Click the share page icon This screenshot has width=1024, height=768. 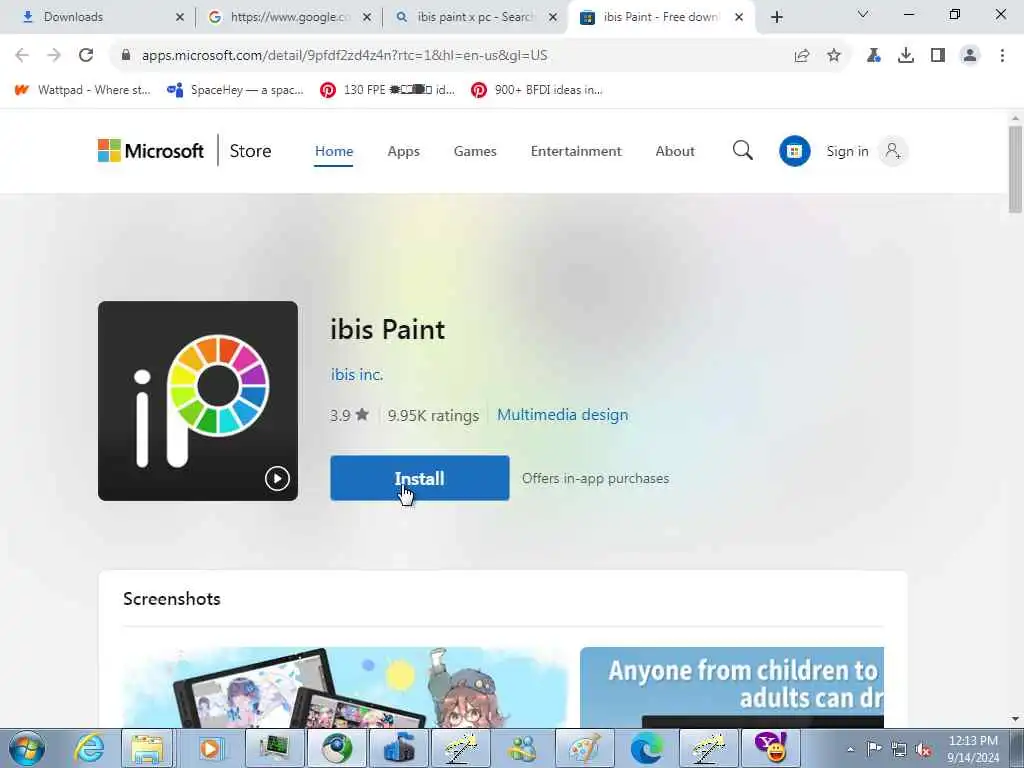[x=802, y=56]
